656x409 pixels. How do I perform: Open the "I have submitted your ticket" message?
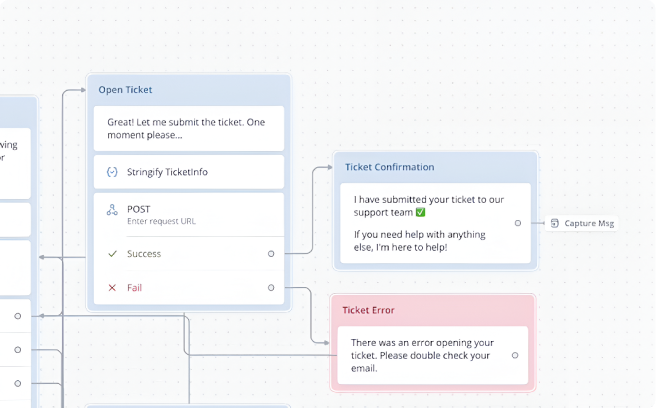(420, 223)
